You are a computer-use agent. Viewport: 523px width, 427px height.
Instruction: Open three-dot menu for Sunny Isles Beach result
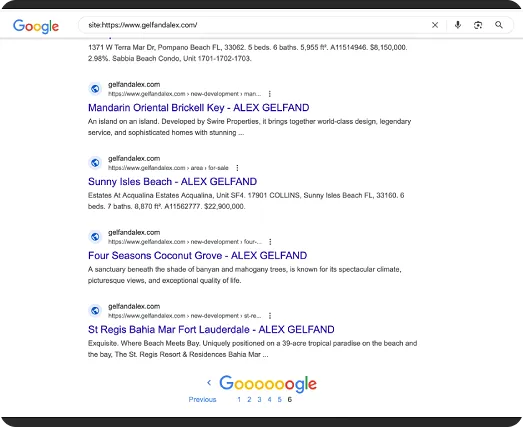coord(237,168)
